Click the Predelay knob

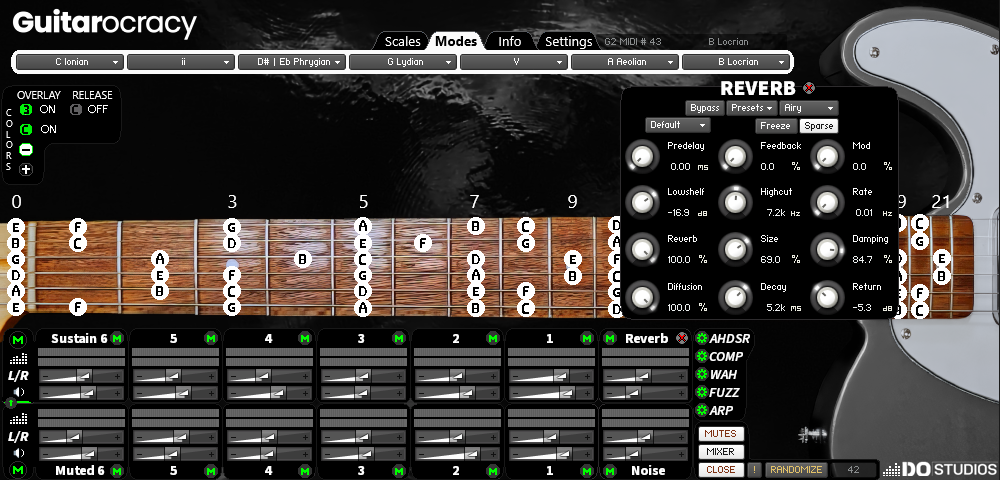click(x=642, y=156)
